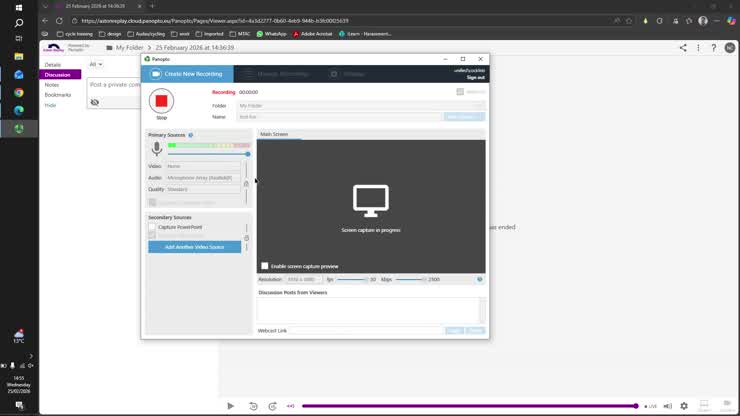Select the Discussion tab in the viewer sidebar
The height and width of the screenshot is (416, 740).
point(60,75)
